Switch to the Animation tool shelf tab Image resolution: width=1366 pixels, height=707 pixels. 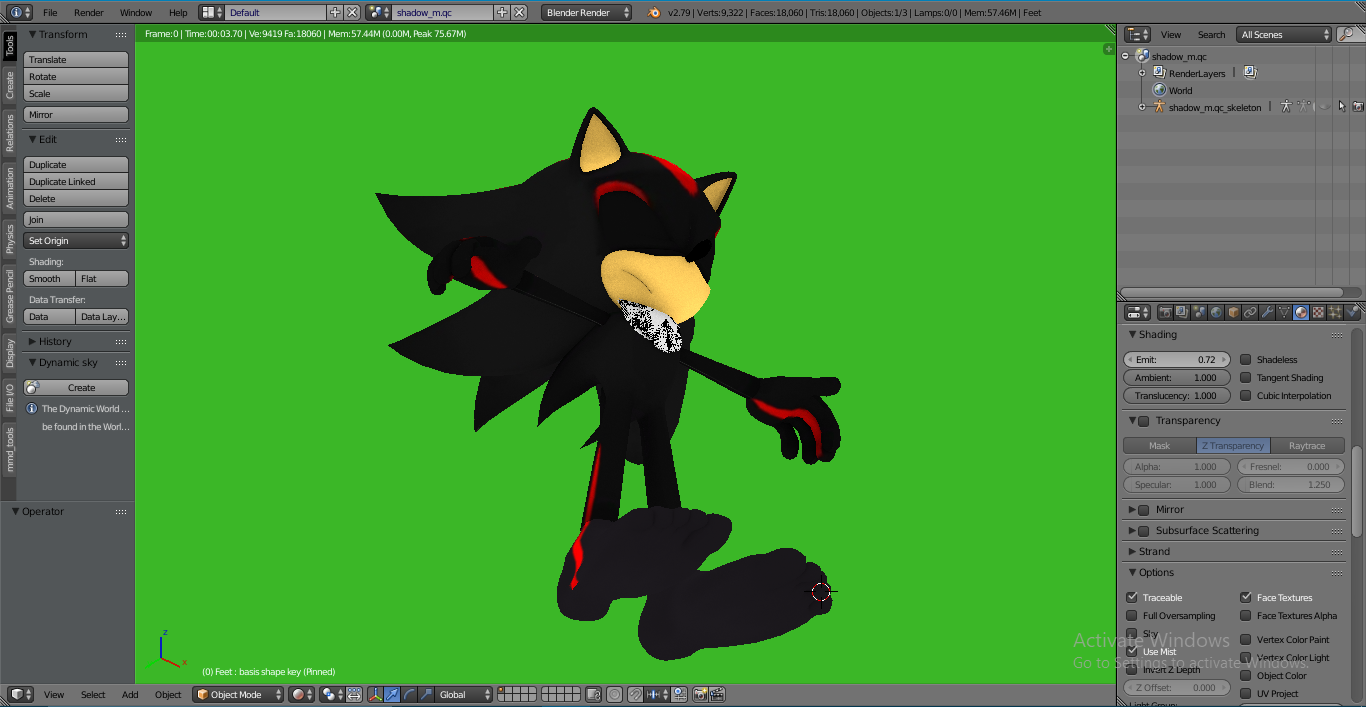click(x=10, y=187)
